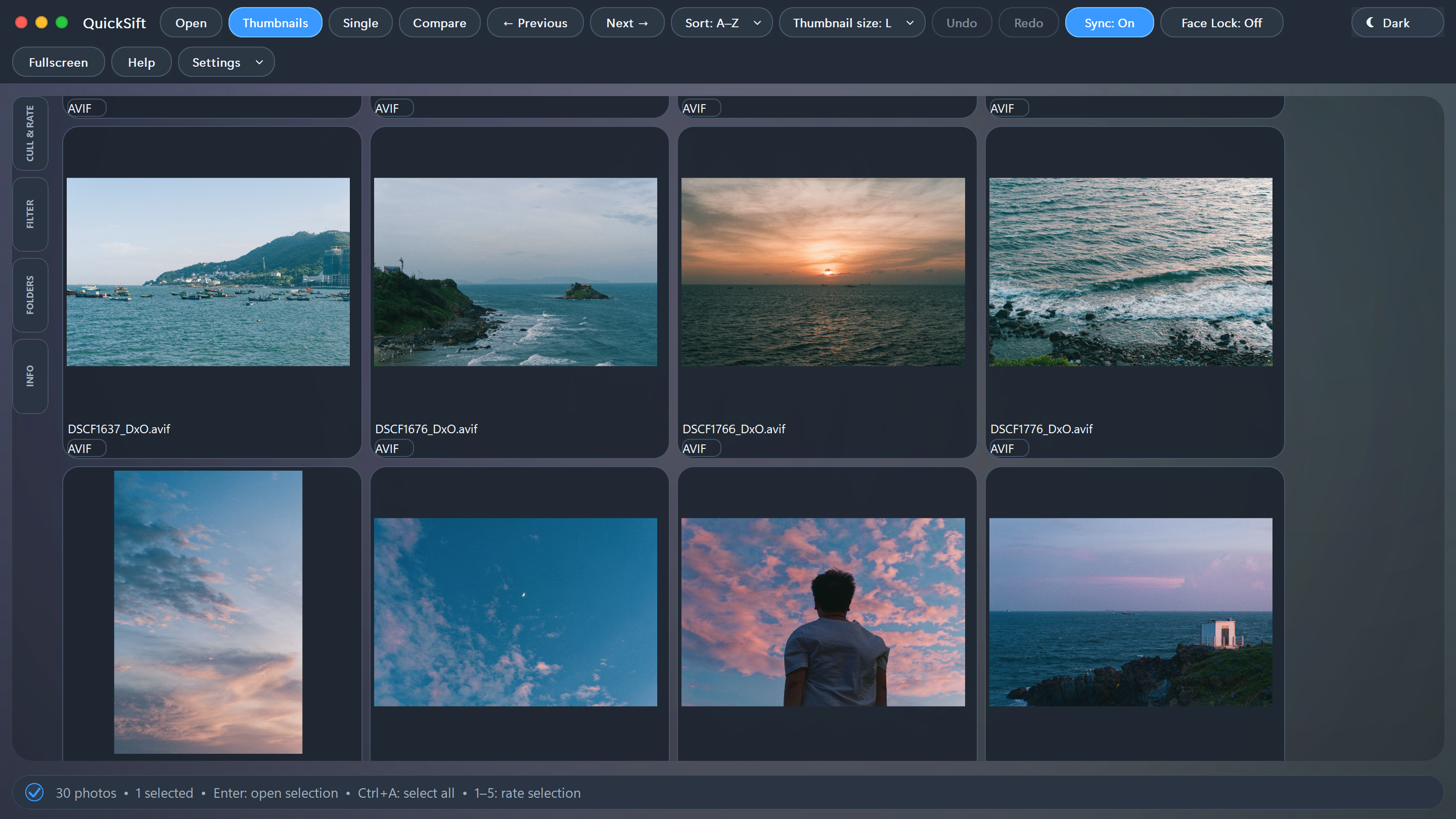The width and height of the screenshot is (1456, 819).
Task: Switch to Thumbnails view
Action: pyautogui.click(x=275, y=23)
